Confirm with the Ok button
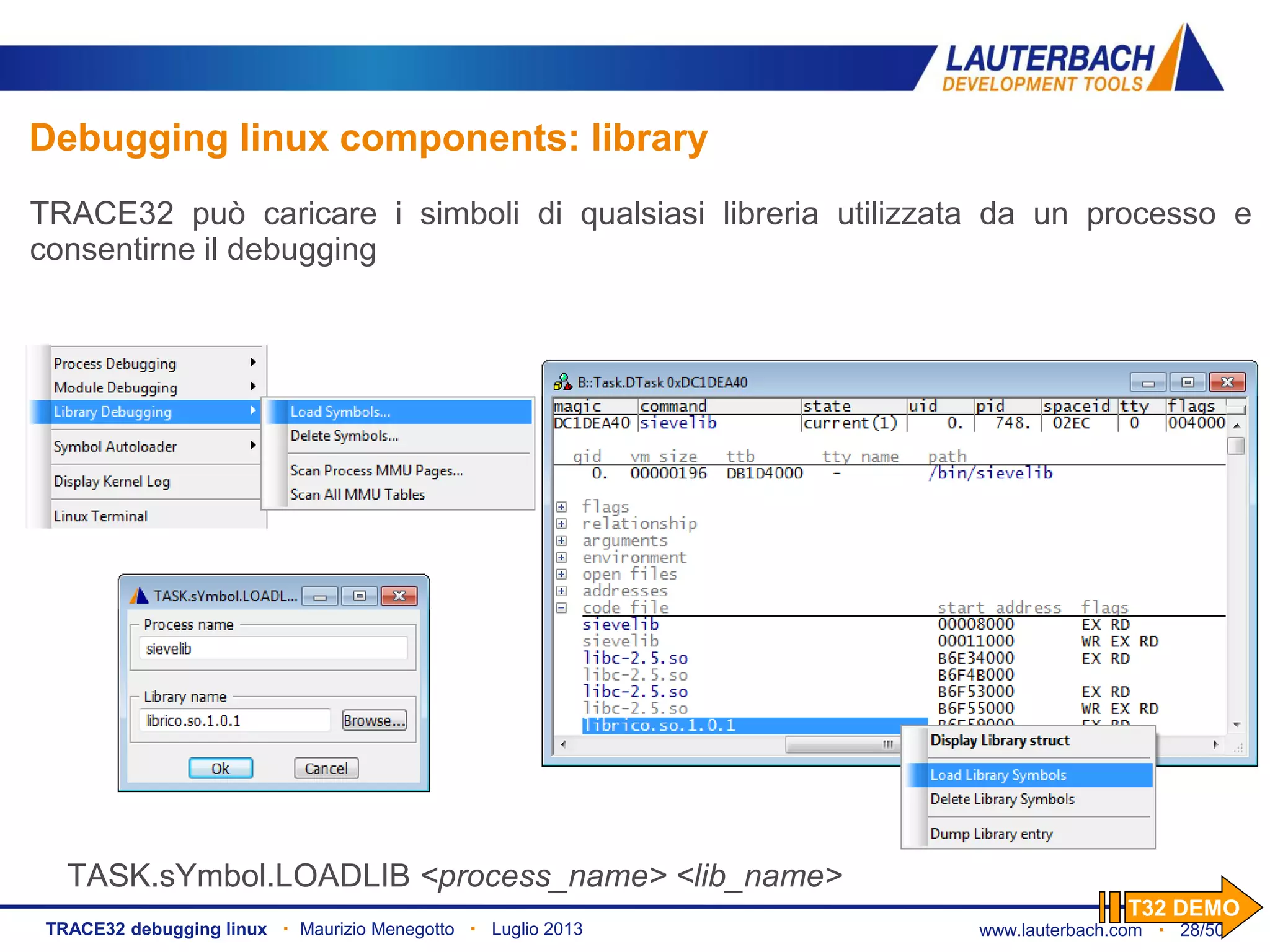1270x952 pixels. 220,768
